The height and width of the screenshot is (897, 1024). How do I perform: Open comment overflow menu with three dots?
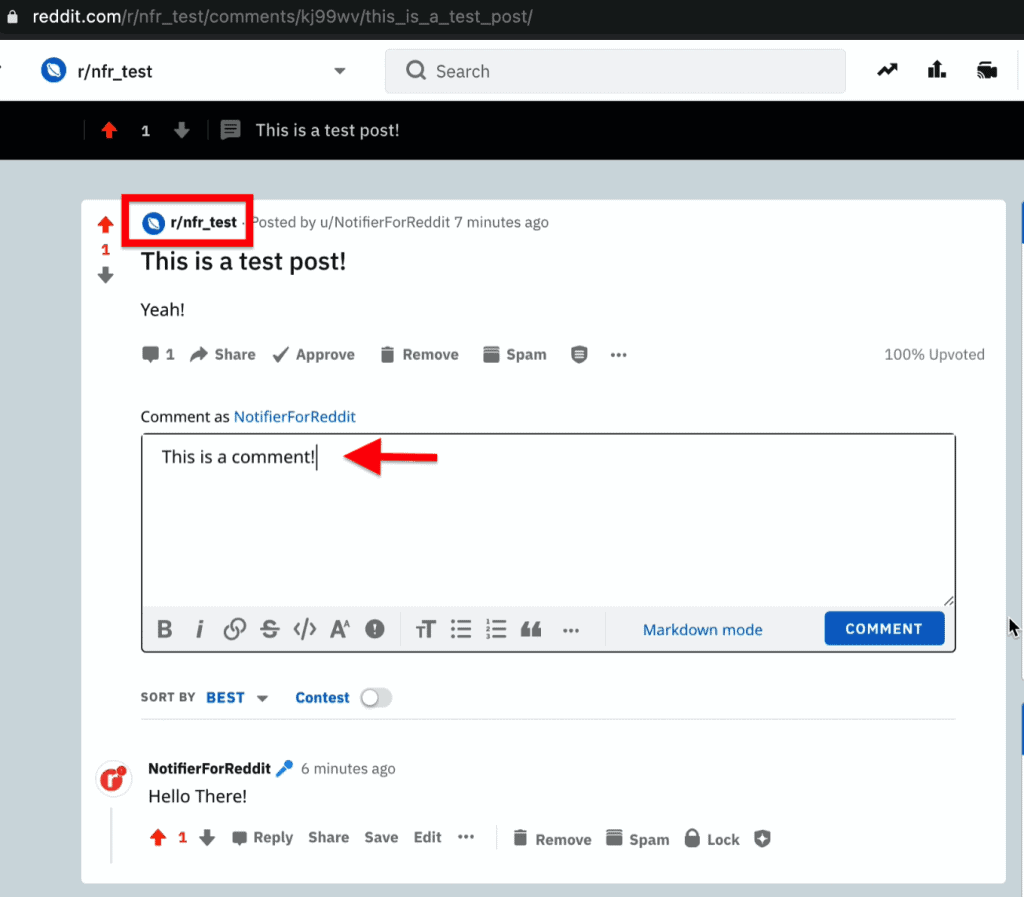(466, 837)
